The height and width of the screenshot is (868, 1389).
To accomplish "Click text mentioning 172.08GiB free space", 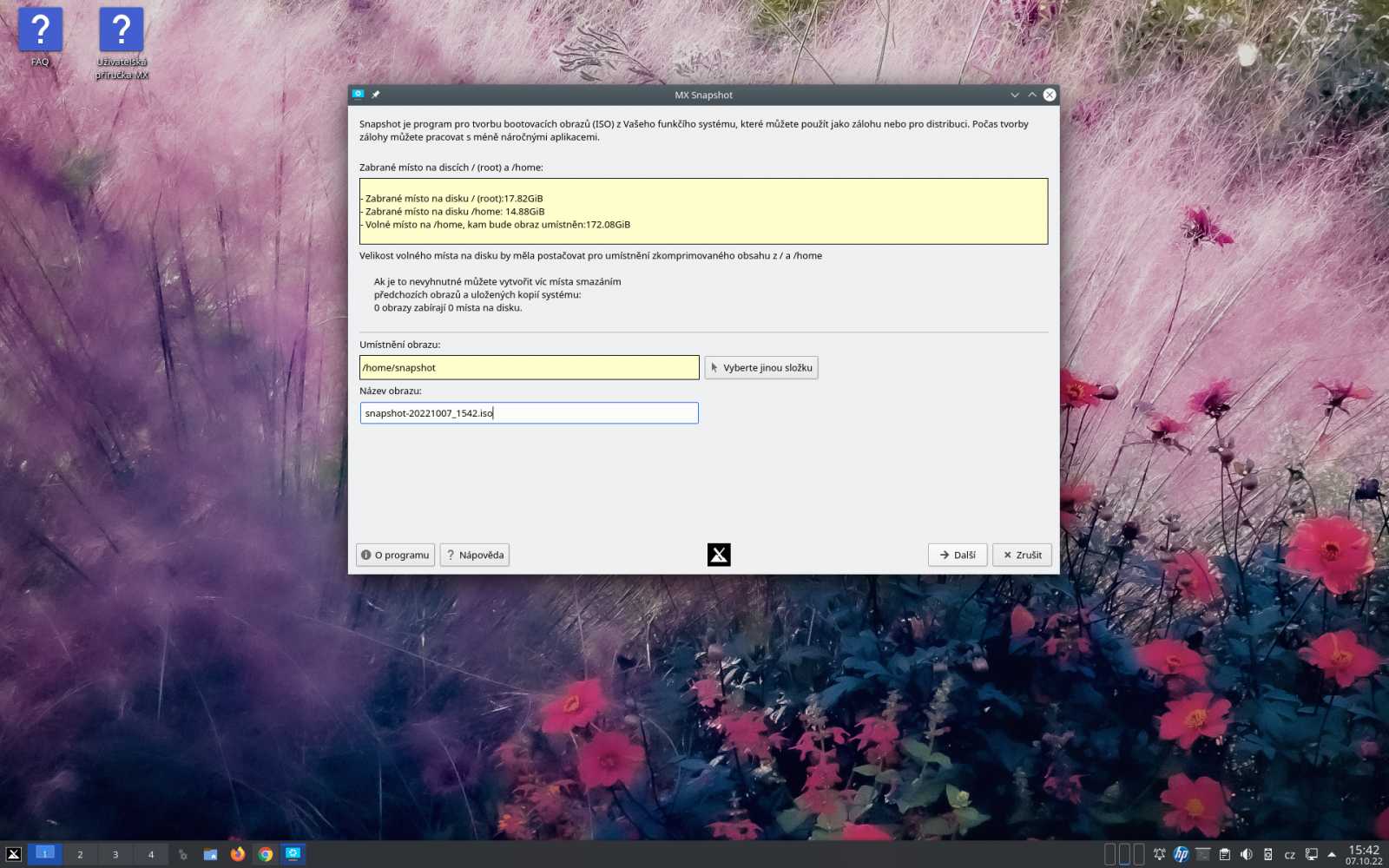I will coord(497,225).
